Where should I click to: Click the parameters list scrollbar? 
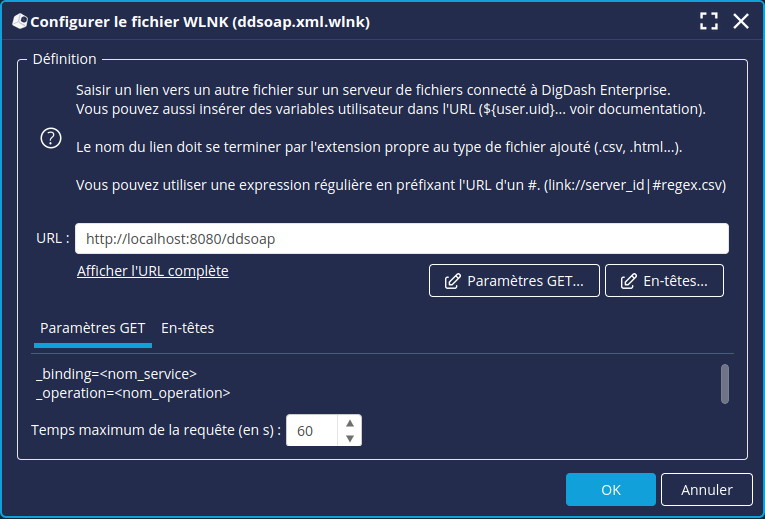725,382
